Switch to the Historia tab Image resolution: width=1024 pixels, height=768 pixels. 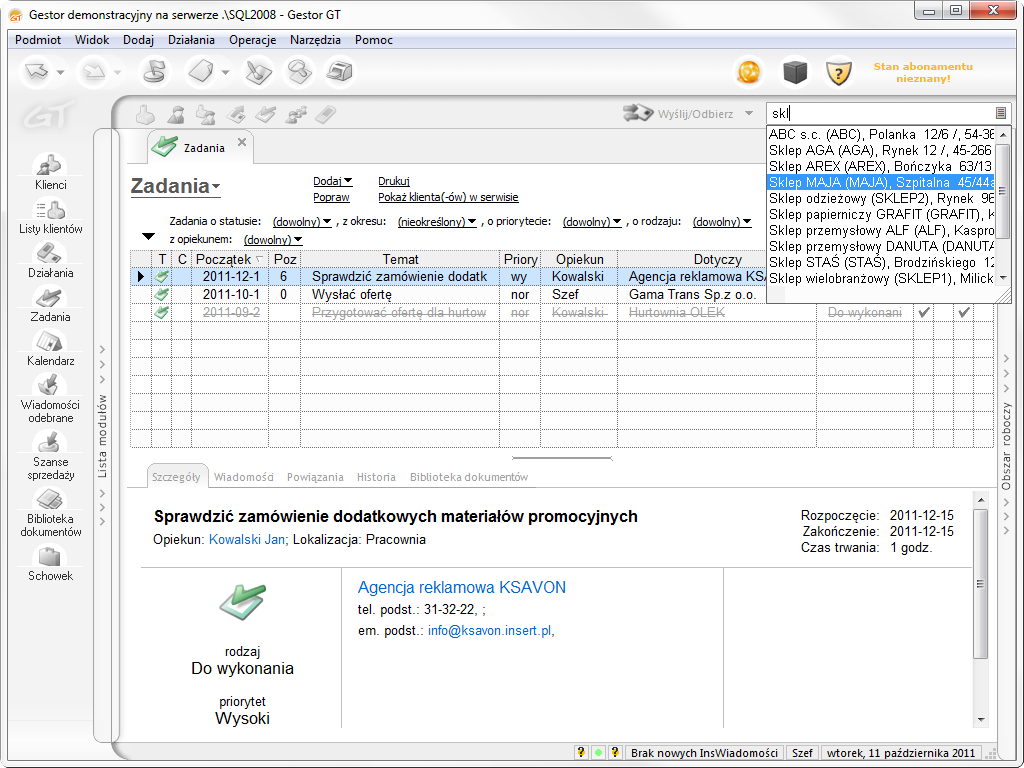click(x=376, y=477)
